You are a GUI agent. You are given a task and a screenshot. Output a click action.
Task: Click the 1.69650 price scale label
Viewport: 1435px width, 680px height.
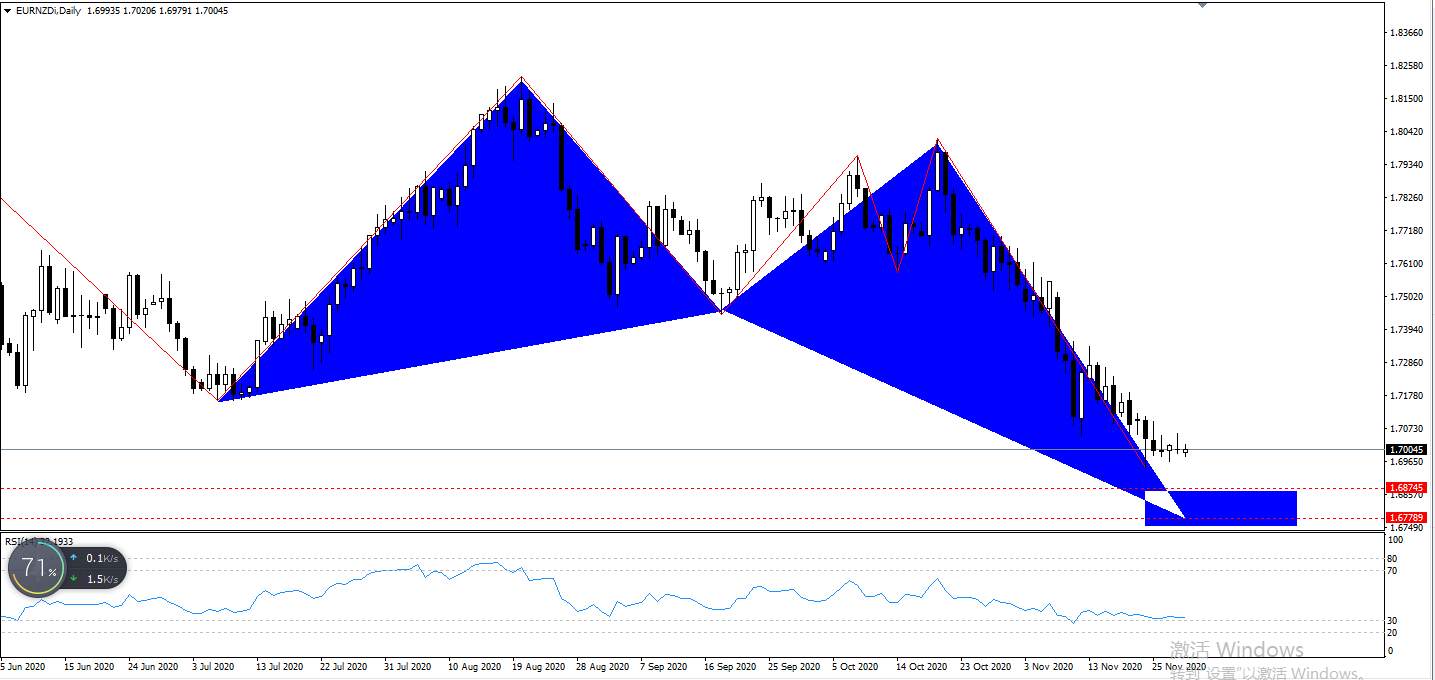point(1407,462)
